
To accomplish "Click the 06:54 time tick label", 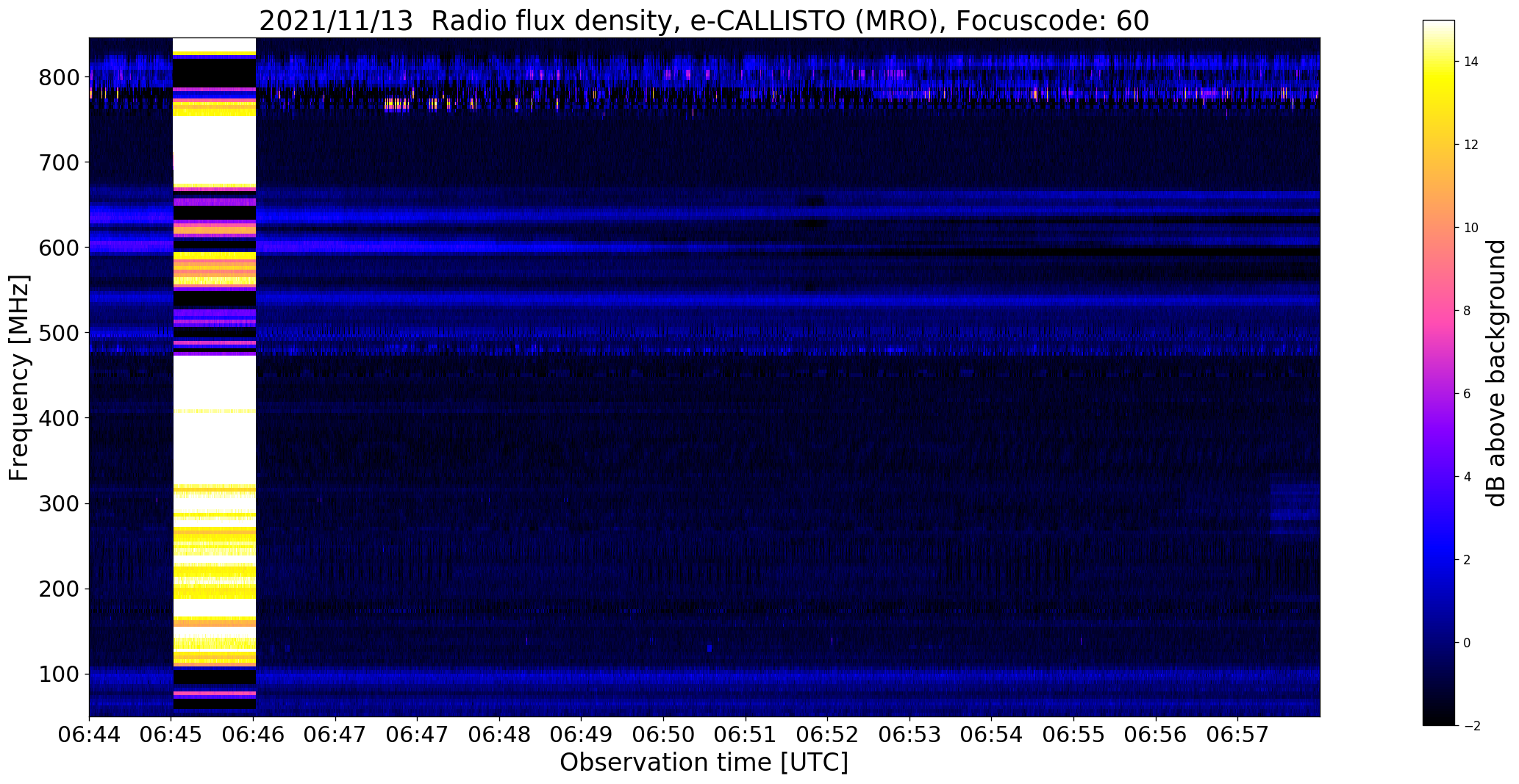I will 992,736.
